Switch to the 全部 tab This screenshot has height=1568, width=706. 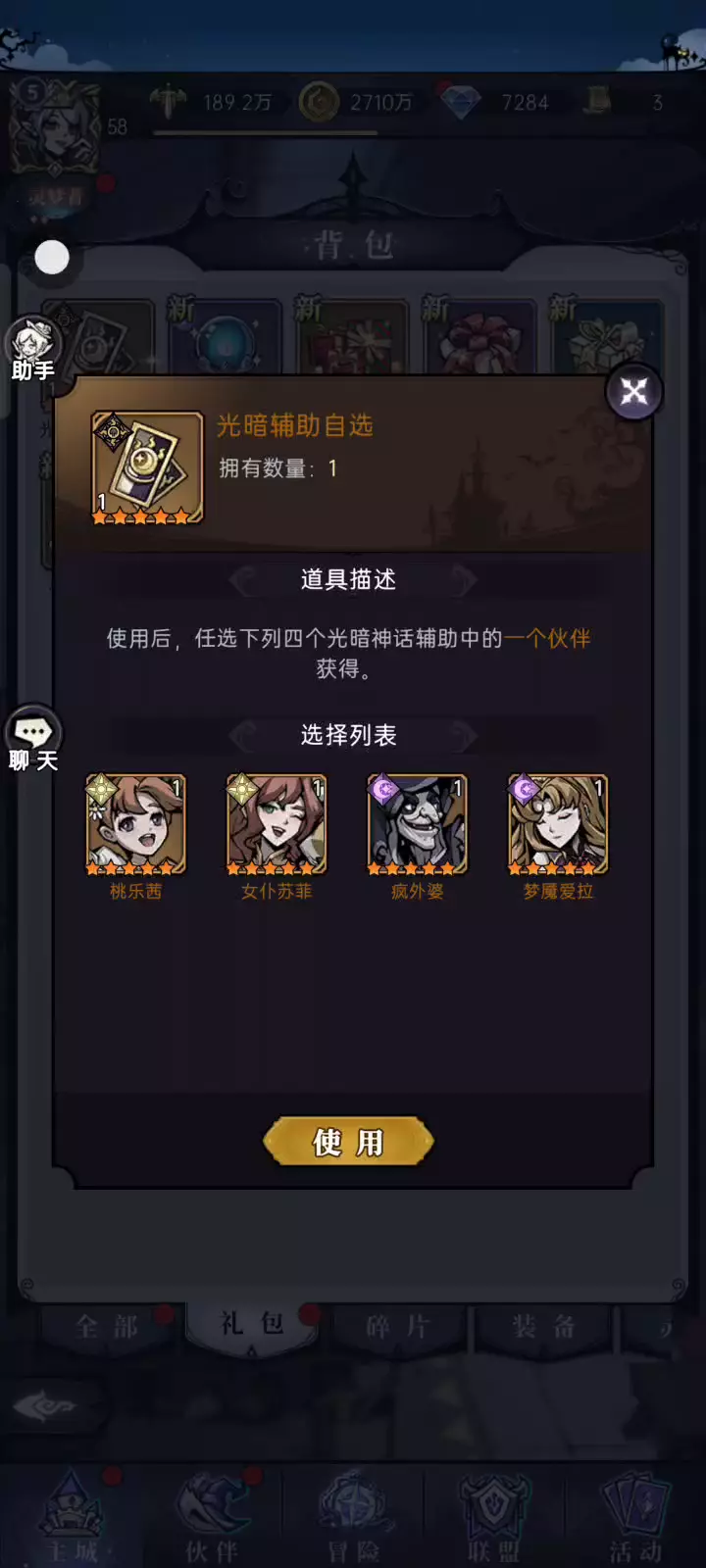[107, 1328]
